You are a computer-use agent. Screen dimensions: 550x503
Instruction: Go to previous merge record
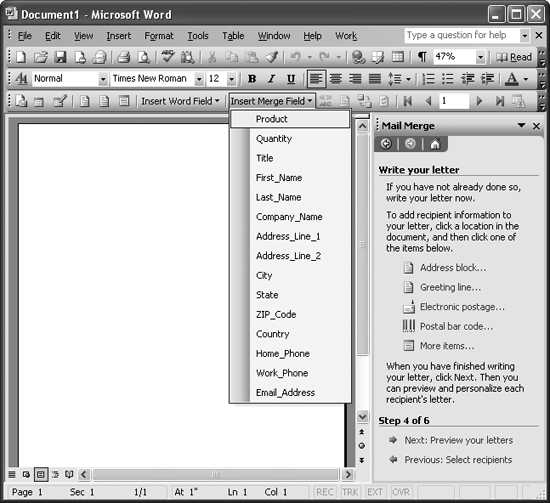[428, 101]
